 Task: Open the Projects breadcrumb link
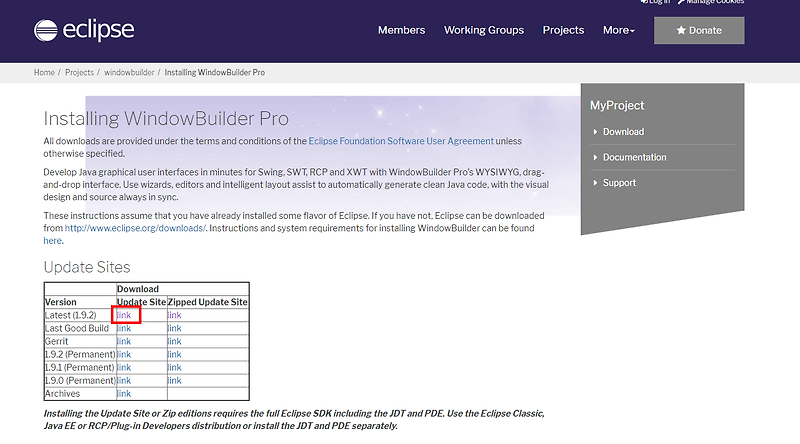point(79,72)
